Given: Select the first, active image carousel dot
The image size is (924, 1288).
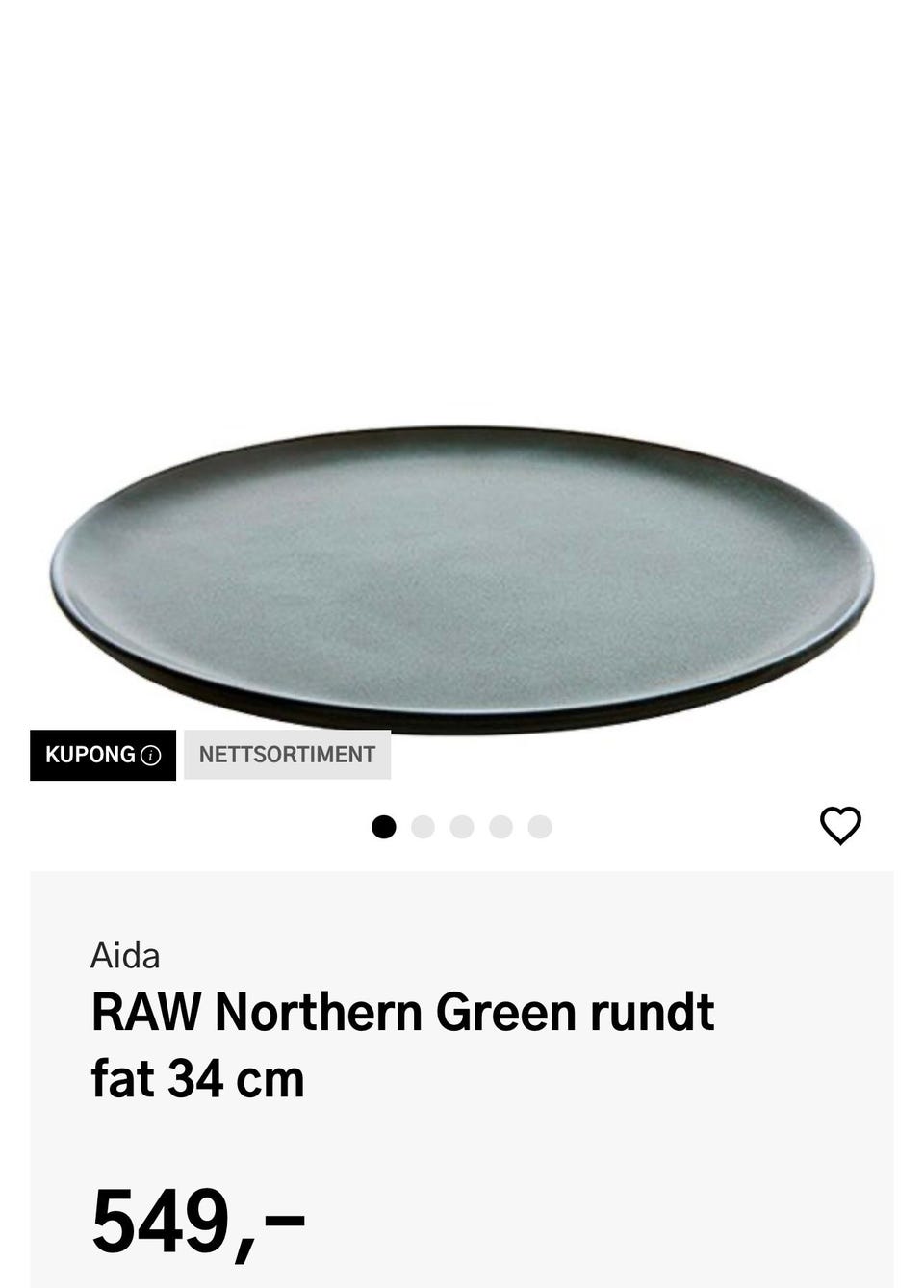Looking at the screenshot, I should [384, 827].
